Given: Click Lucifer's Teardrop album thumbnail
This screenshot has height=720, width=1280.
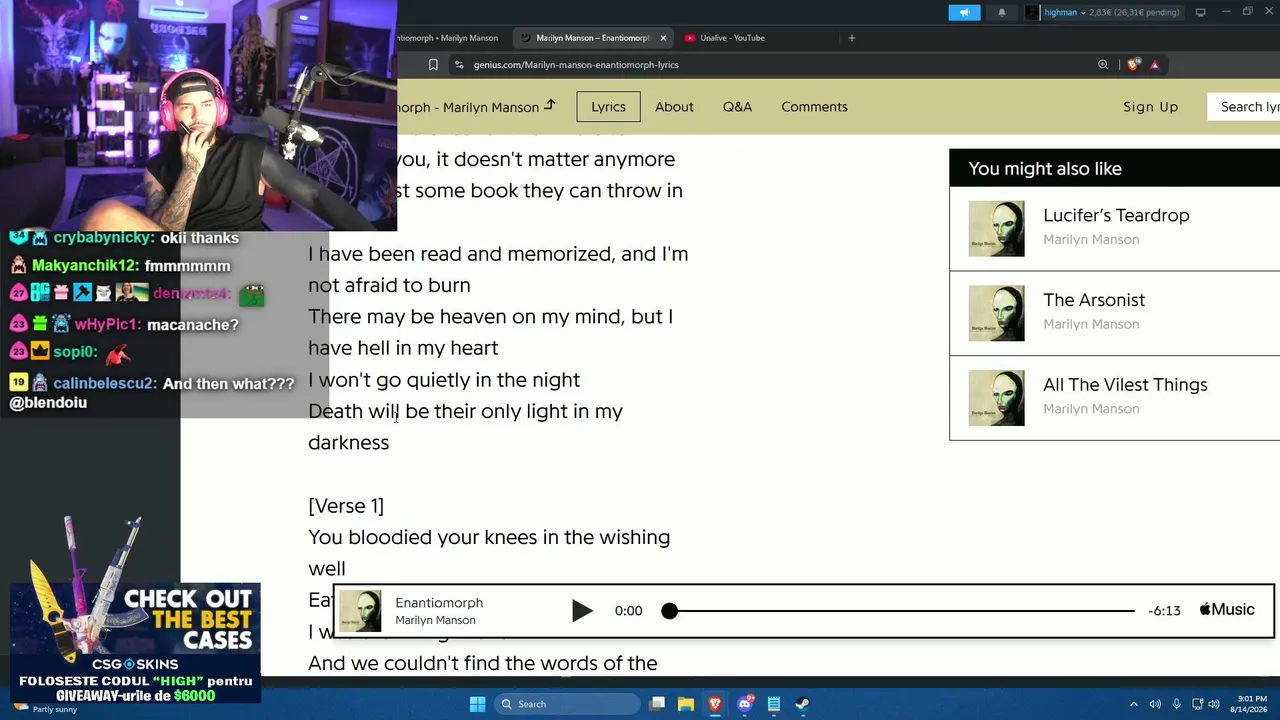Looking at the screenshot, I should (996, 228).
